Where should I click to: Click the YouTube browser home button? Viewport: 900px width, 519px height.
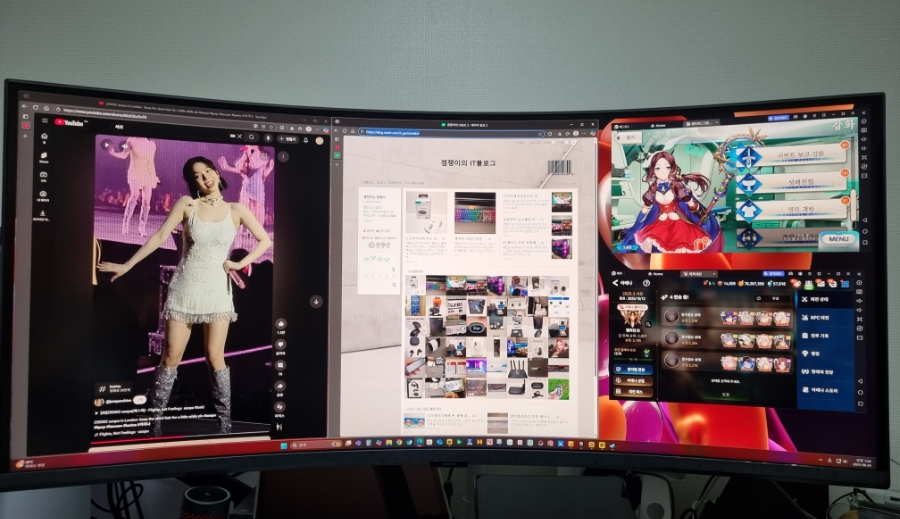[x=45, y=109]
